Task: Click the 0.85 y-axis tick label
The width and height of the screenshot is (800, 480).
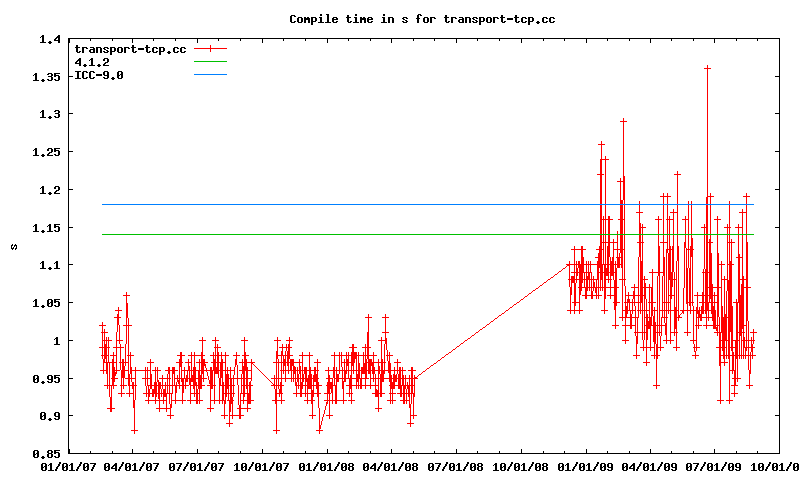Action: [x=46, y=453]
